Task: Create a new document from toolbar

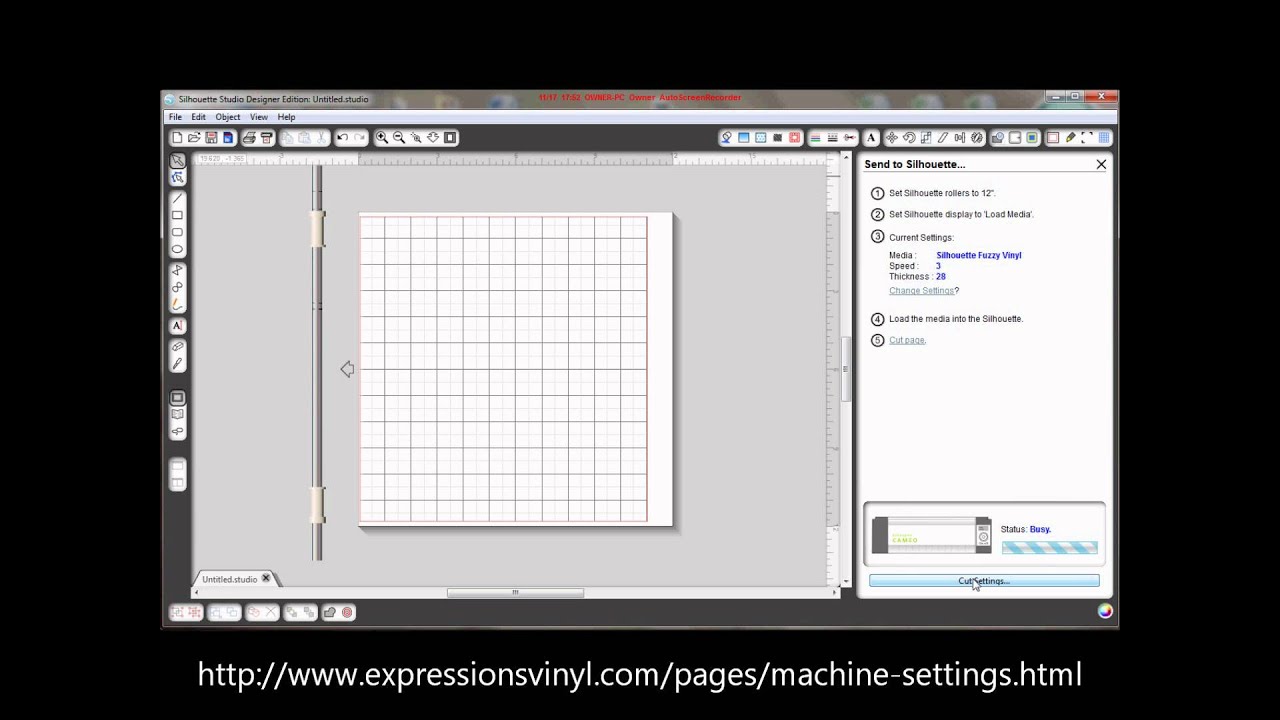Action: [177, 138]
